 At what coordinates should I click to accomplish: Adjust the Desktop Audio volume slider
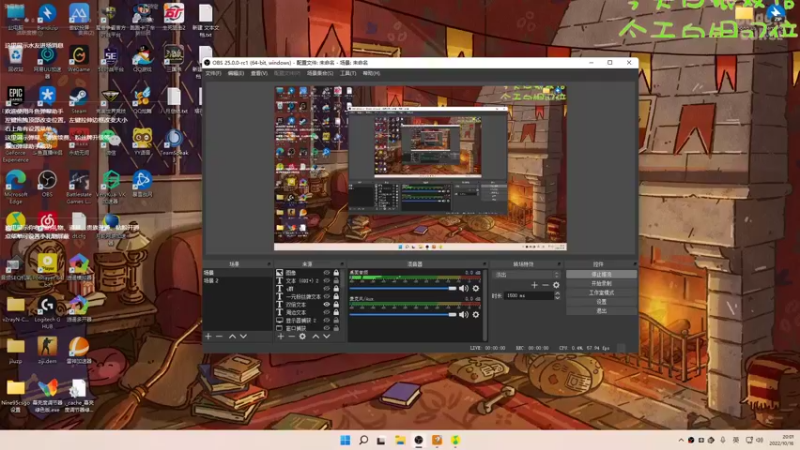point(403,288)
